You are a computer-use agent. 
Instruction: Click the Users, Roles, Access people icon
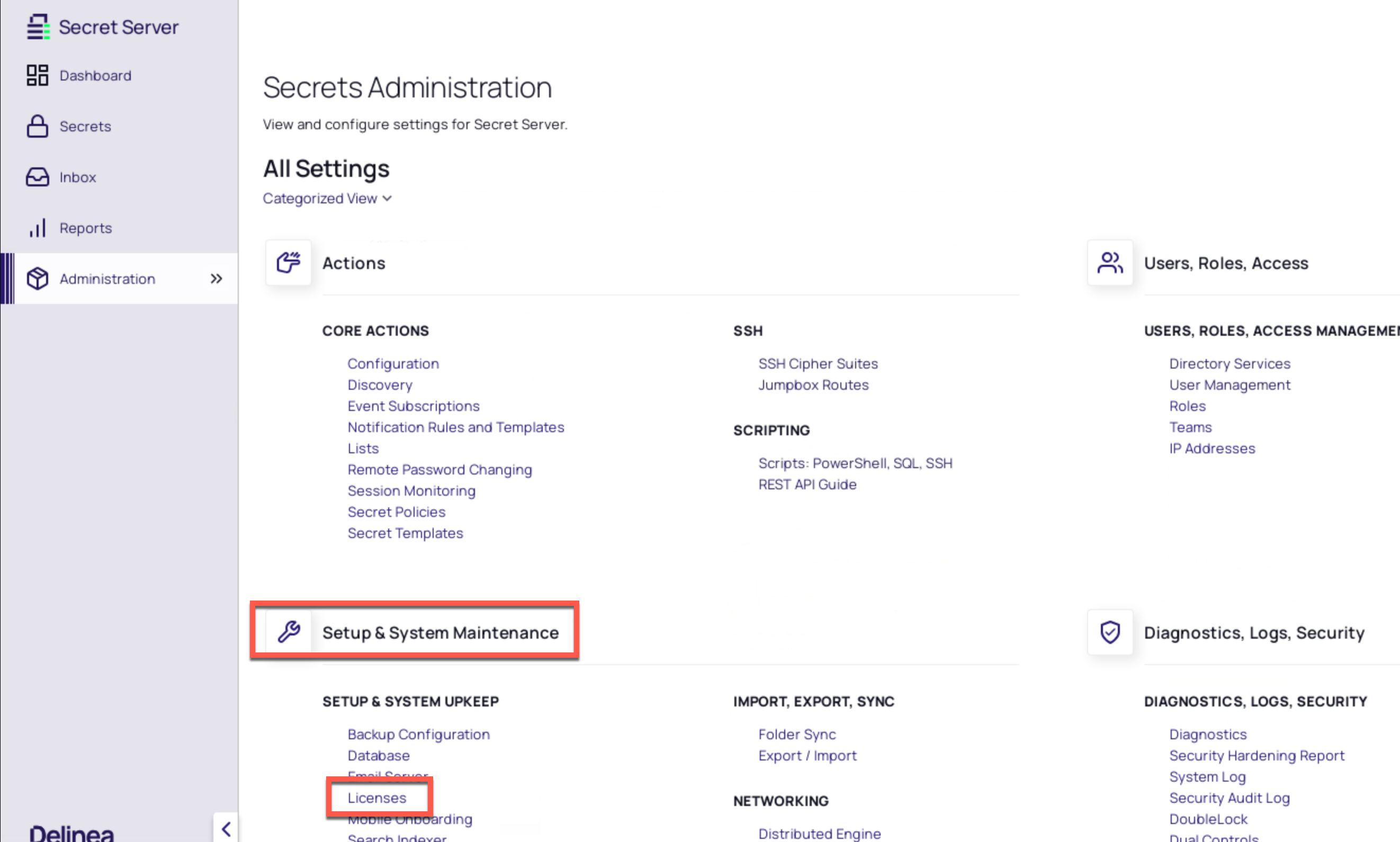[x=1109, y=263]
